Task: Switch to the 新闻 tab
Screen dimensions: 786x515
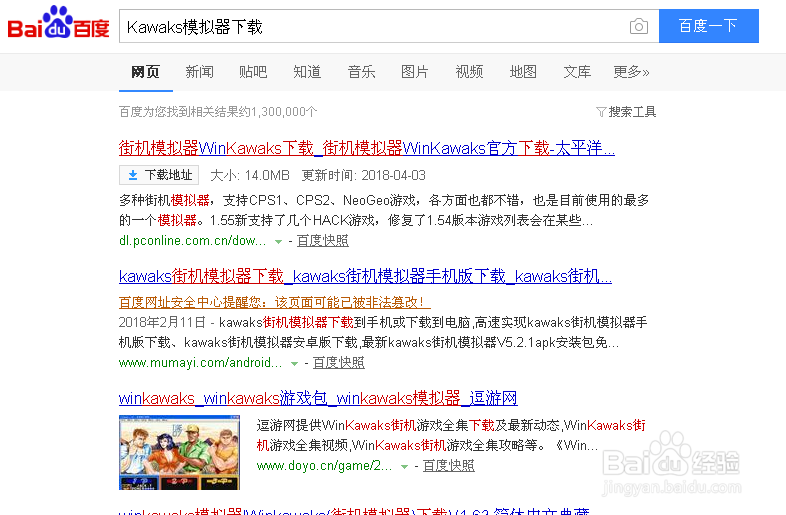Action: [200, 72]
